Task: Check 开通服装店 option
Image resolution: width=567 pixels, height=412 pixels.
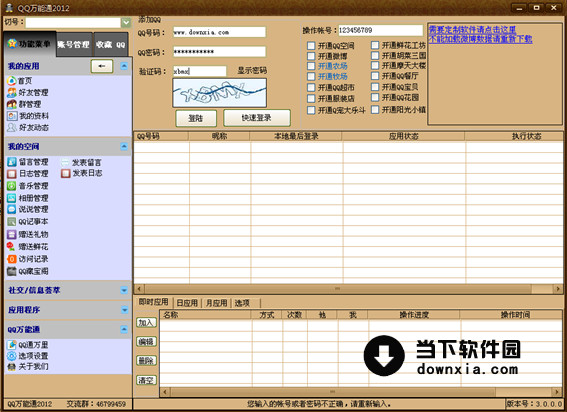Action: [311, 98]
